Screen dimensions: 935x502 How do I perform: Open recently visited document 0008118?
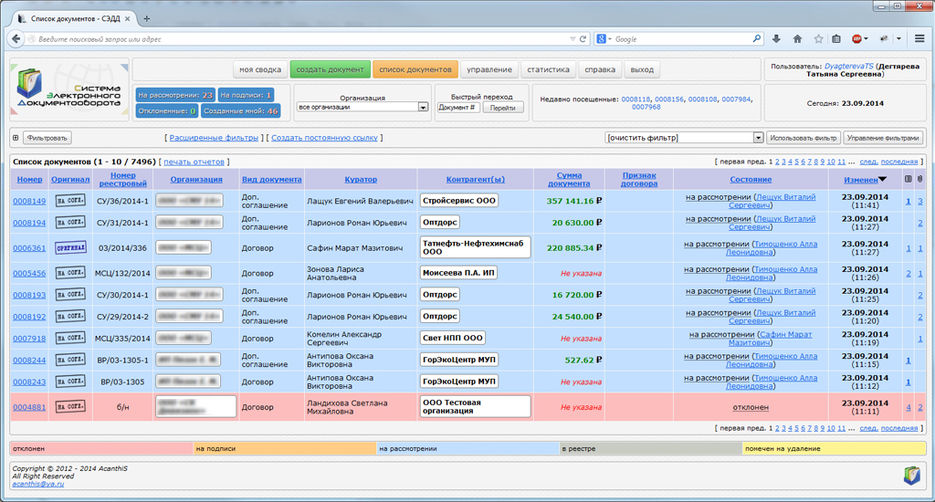point(636,99)
